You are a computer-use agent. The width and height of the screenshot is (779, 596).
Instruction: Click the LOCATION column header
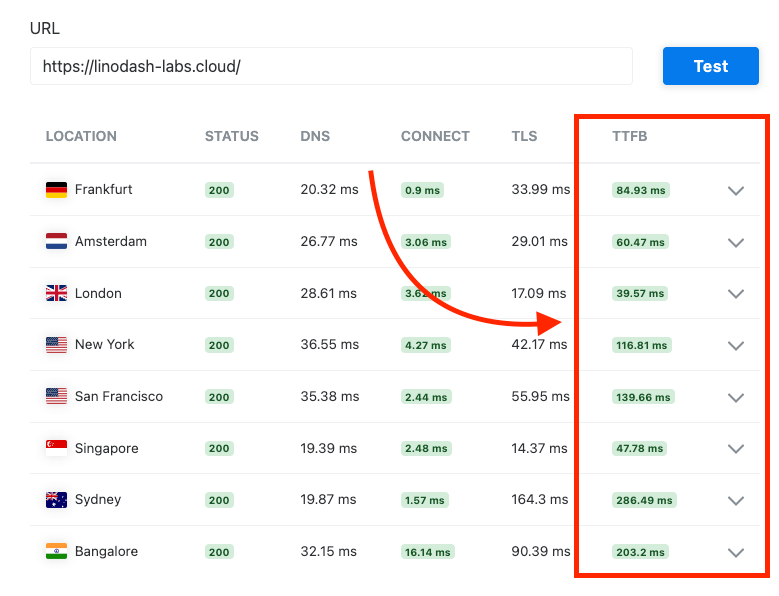[x=81, y=136]
